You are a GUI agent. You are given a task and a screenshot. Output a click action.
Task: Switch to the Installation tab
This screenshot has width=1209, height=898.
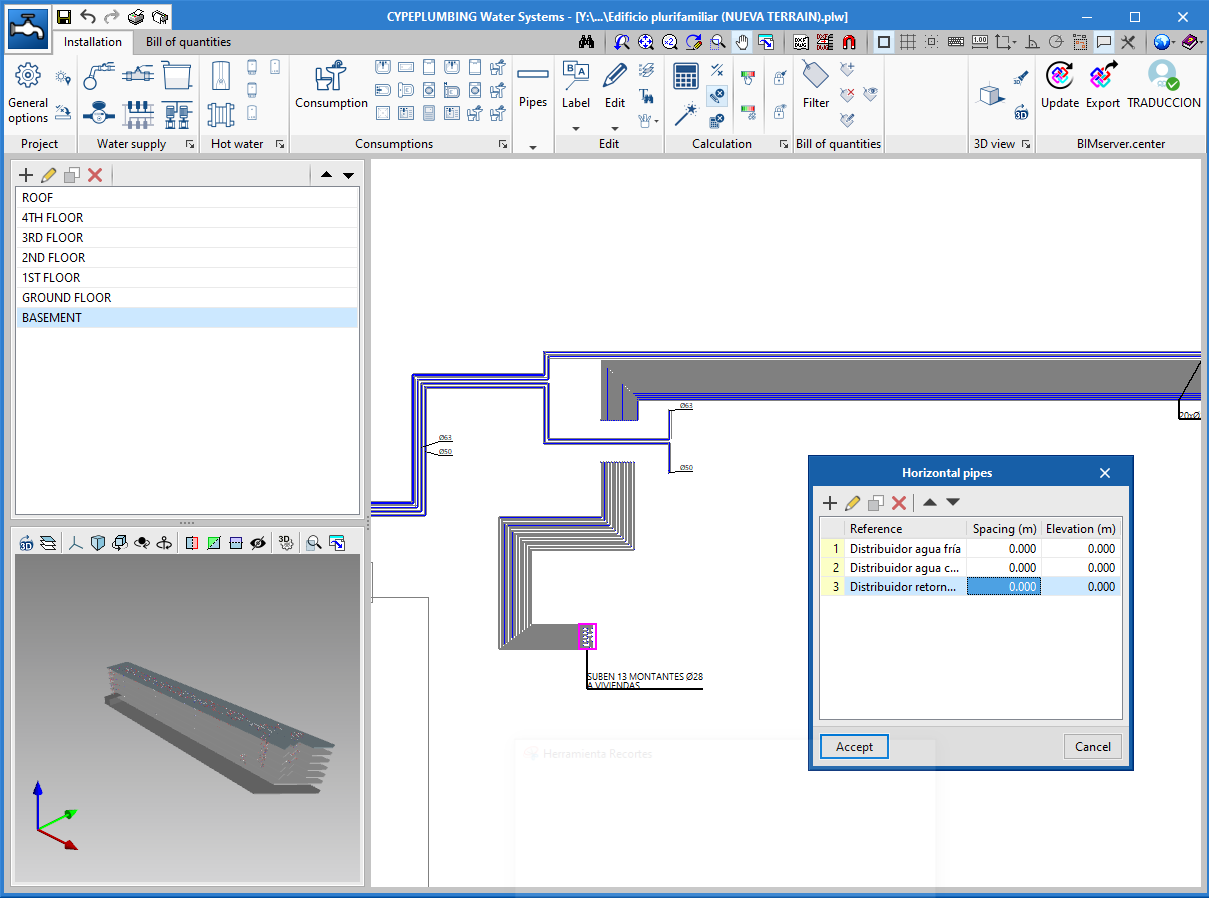[93, 42]
